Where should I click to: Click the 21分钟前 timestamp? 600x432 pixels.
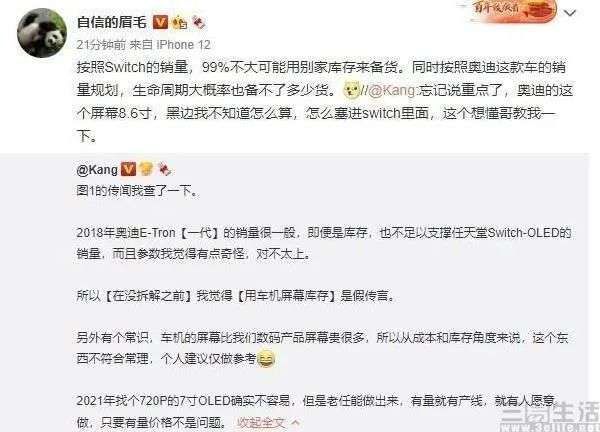pyautogui.click(x=101, y=45)
